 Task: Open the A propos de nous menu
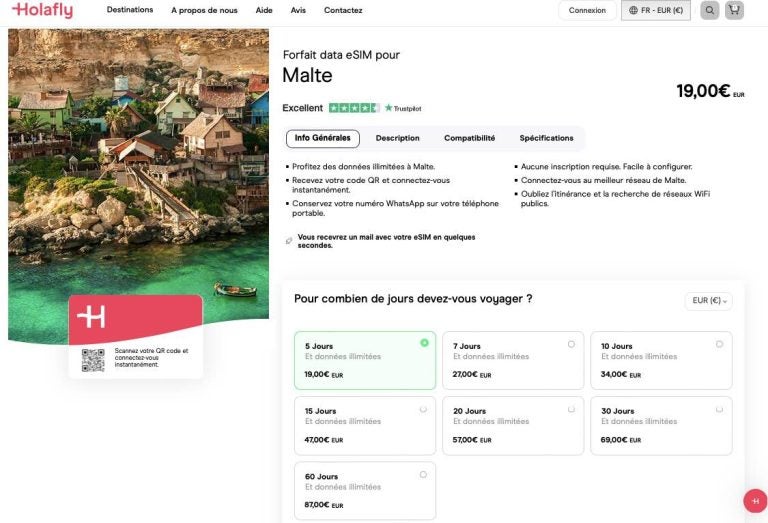click(x=204, y=10)
